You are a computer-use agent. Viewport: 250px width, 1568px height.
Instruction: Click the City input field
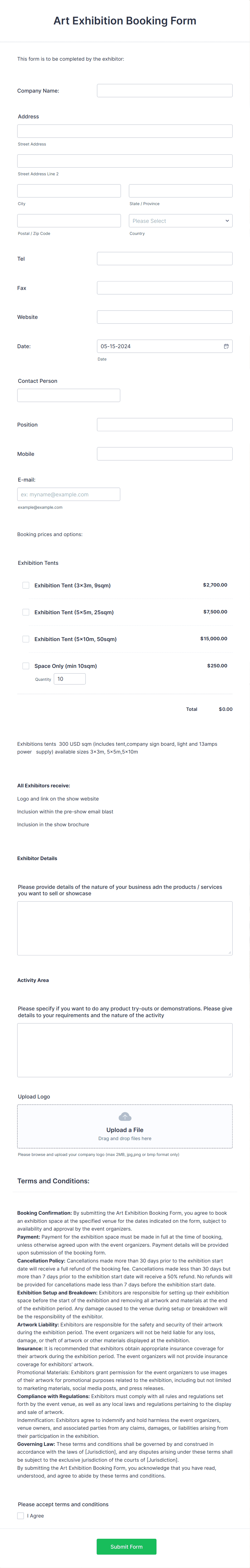tap(69, 191)
